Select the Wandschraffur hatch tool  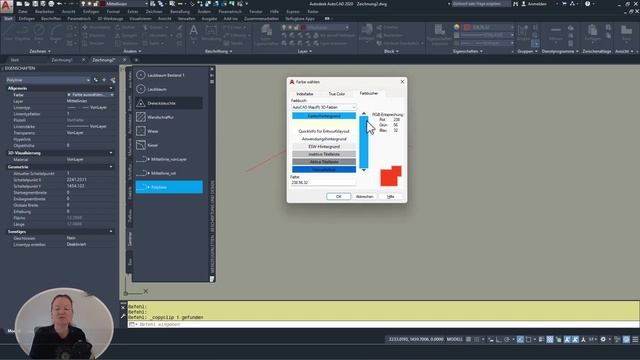pyautogui.click(x=169, y=117)
